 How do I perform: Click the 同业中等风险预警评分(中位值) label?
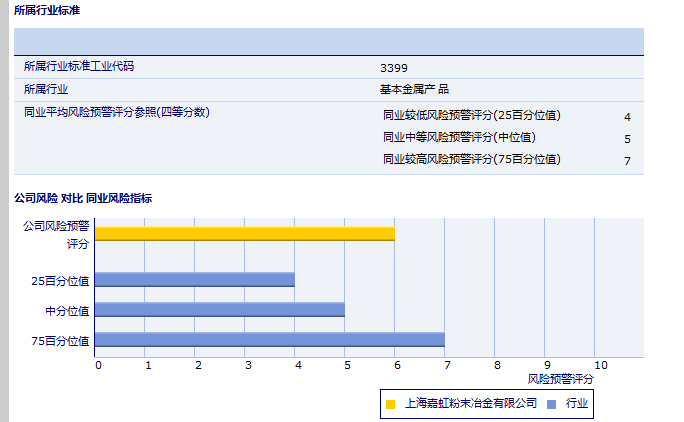coord(459,137)
